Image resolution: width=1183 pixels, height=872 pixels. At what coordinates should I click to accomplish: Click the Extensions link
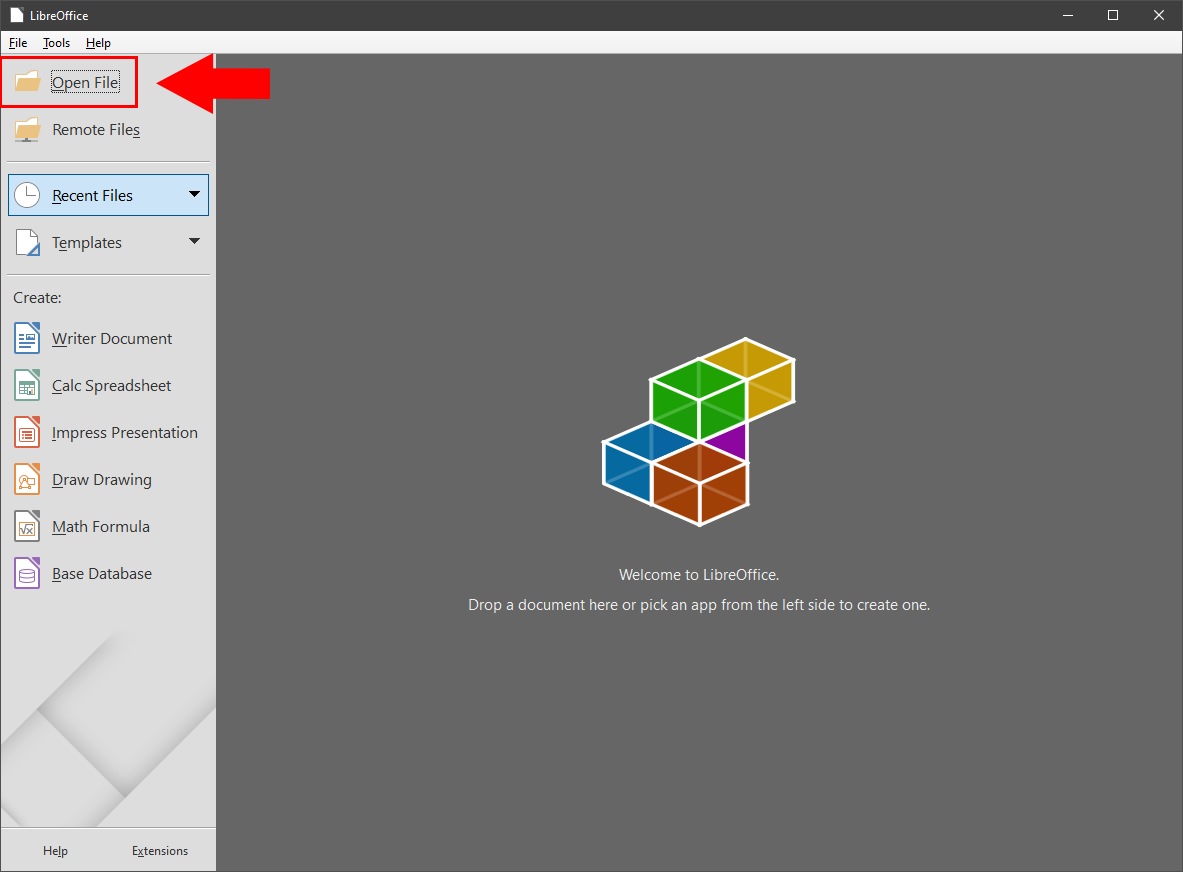[160, 850]
